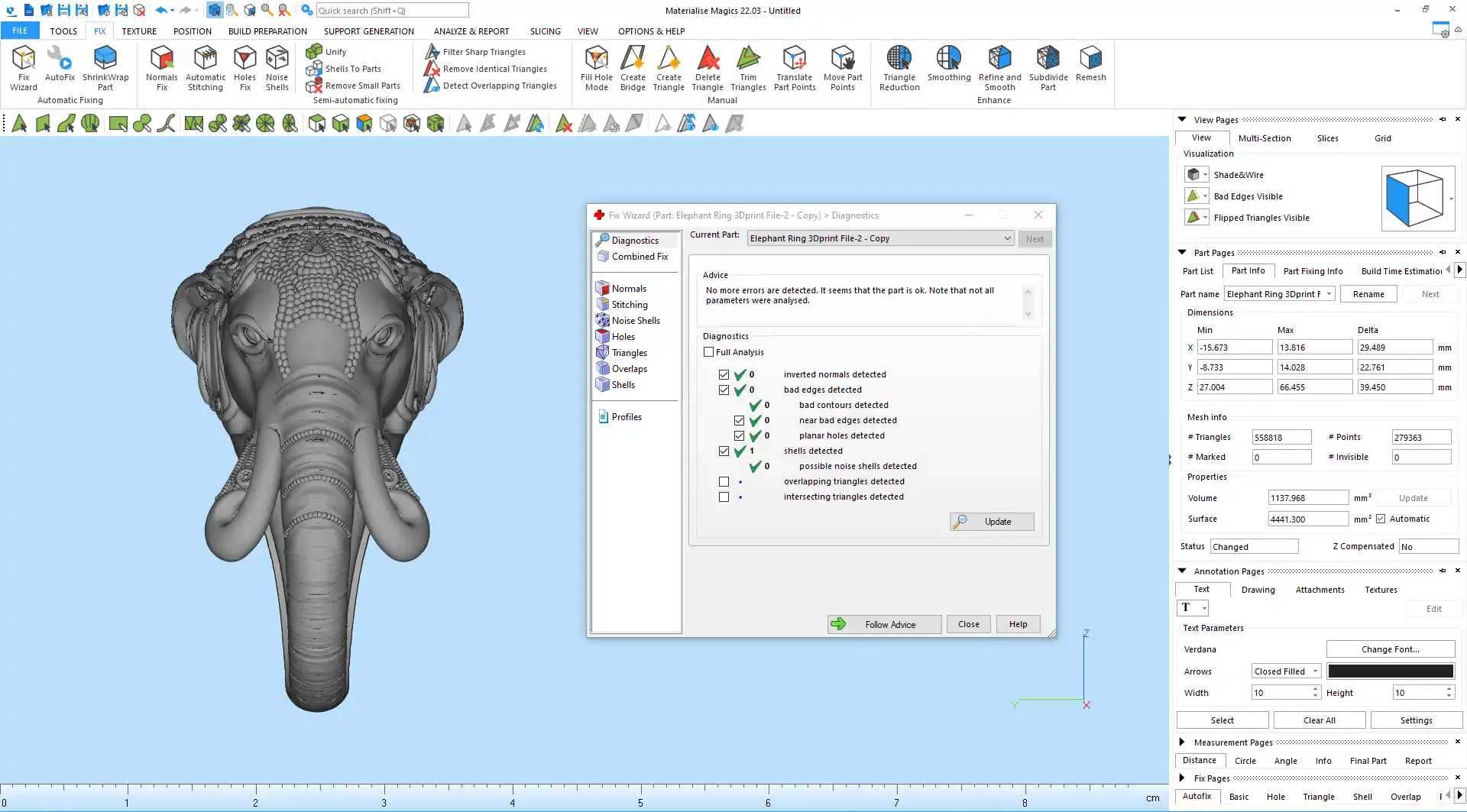
Task: Choose Shells To Parts
Action: pos(343,69)
